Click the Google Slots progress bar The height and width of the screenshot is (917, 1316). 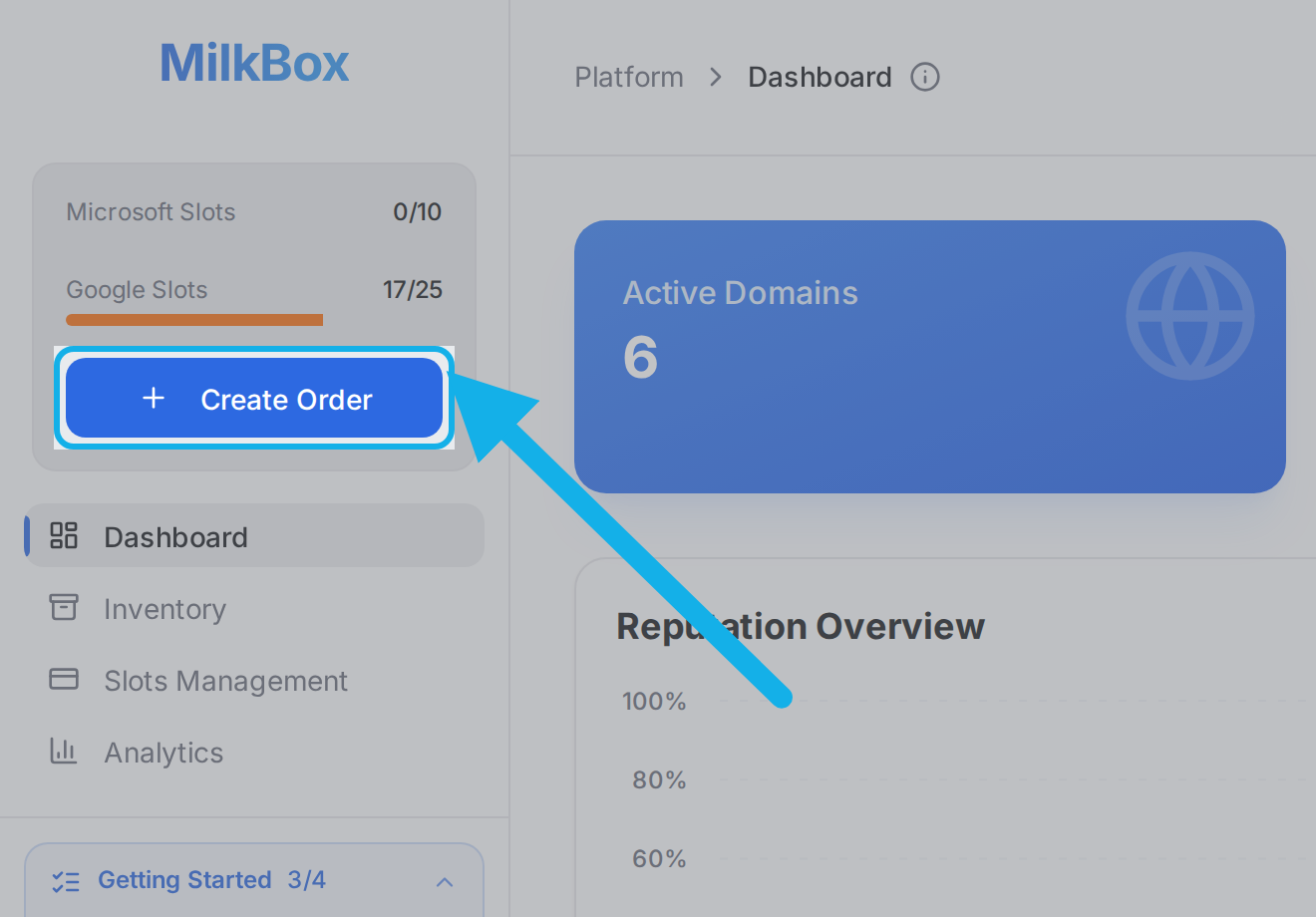coord(194,320)
